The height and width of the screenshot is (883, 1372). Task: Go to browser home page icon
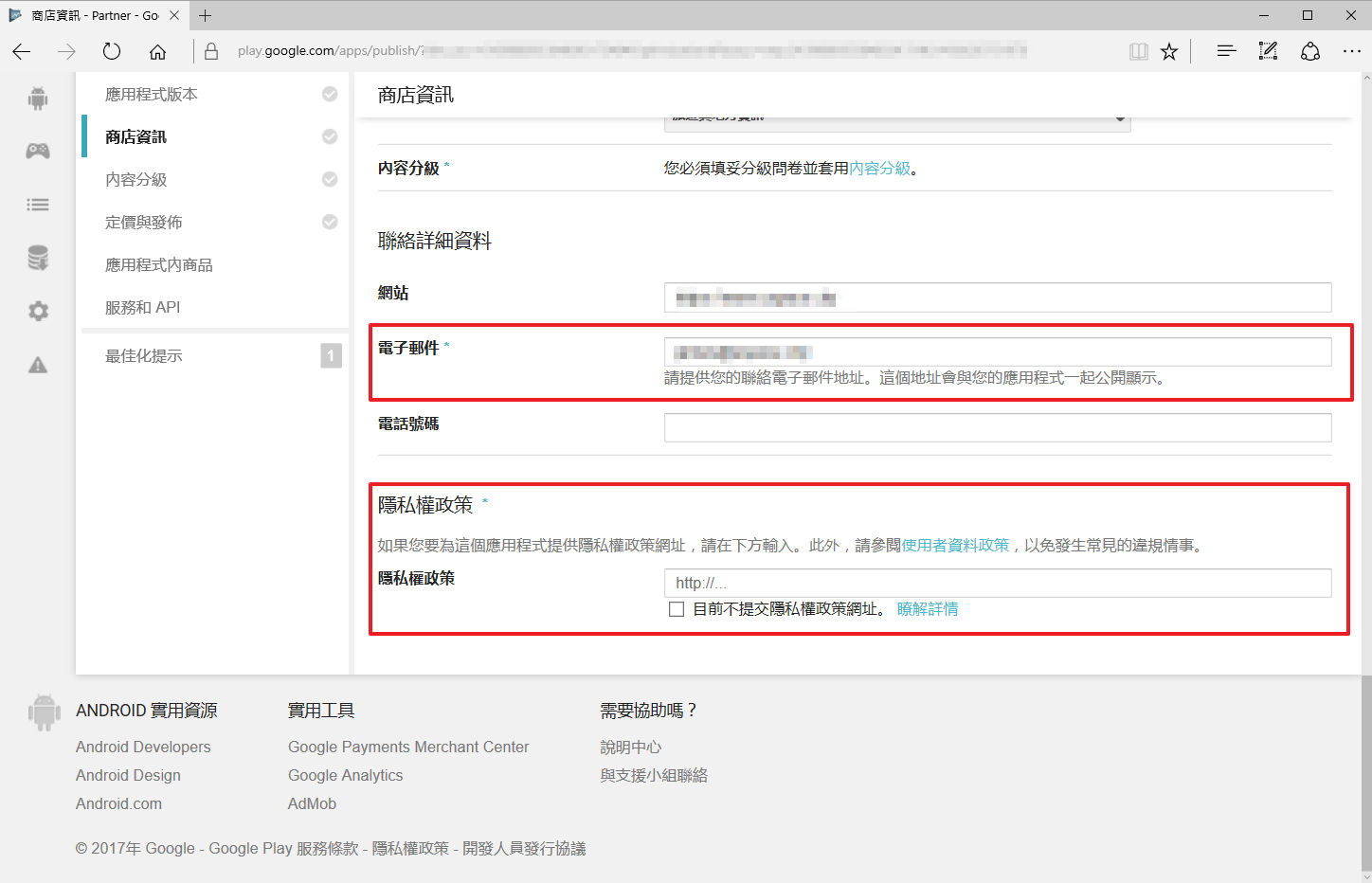(x=157, y=51)
